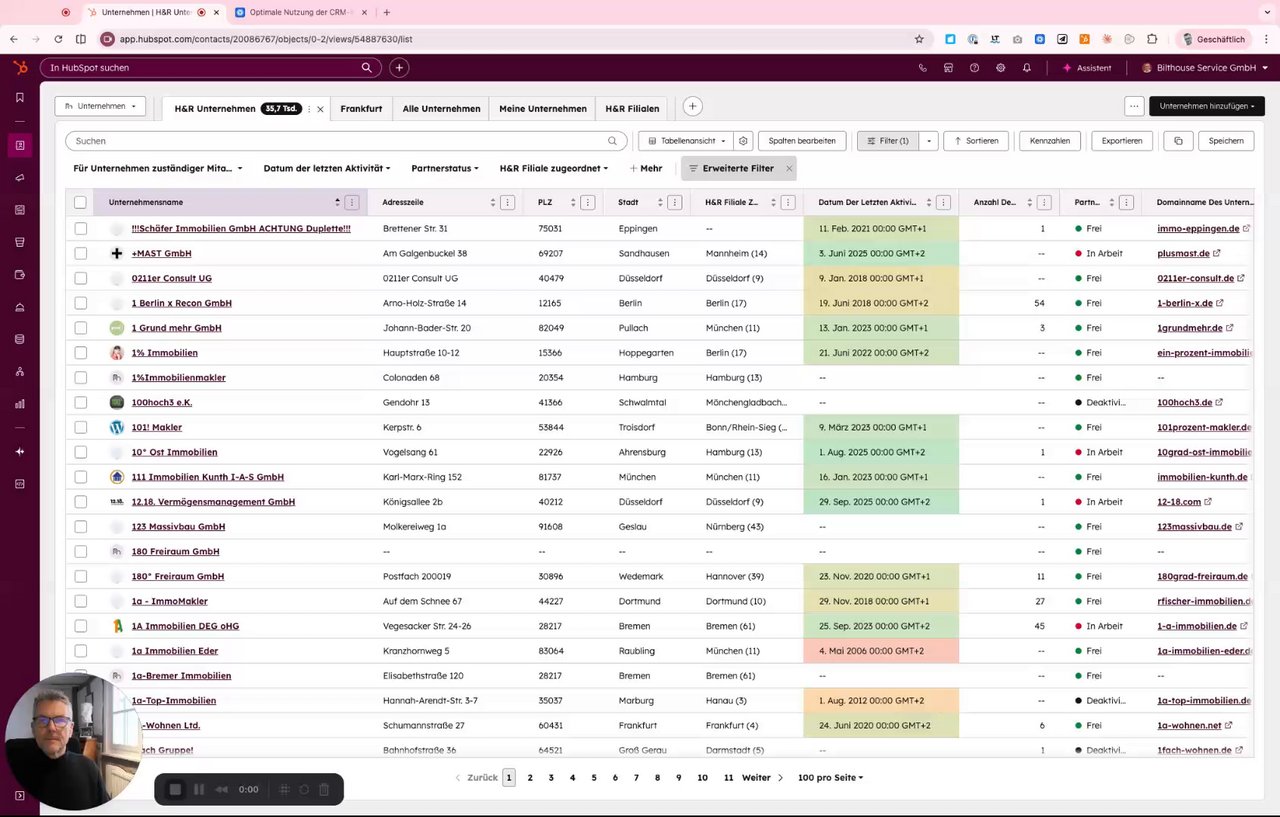Toggle the select-all header checkbox

click(80, 202)
